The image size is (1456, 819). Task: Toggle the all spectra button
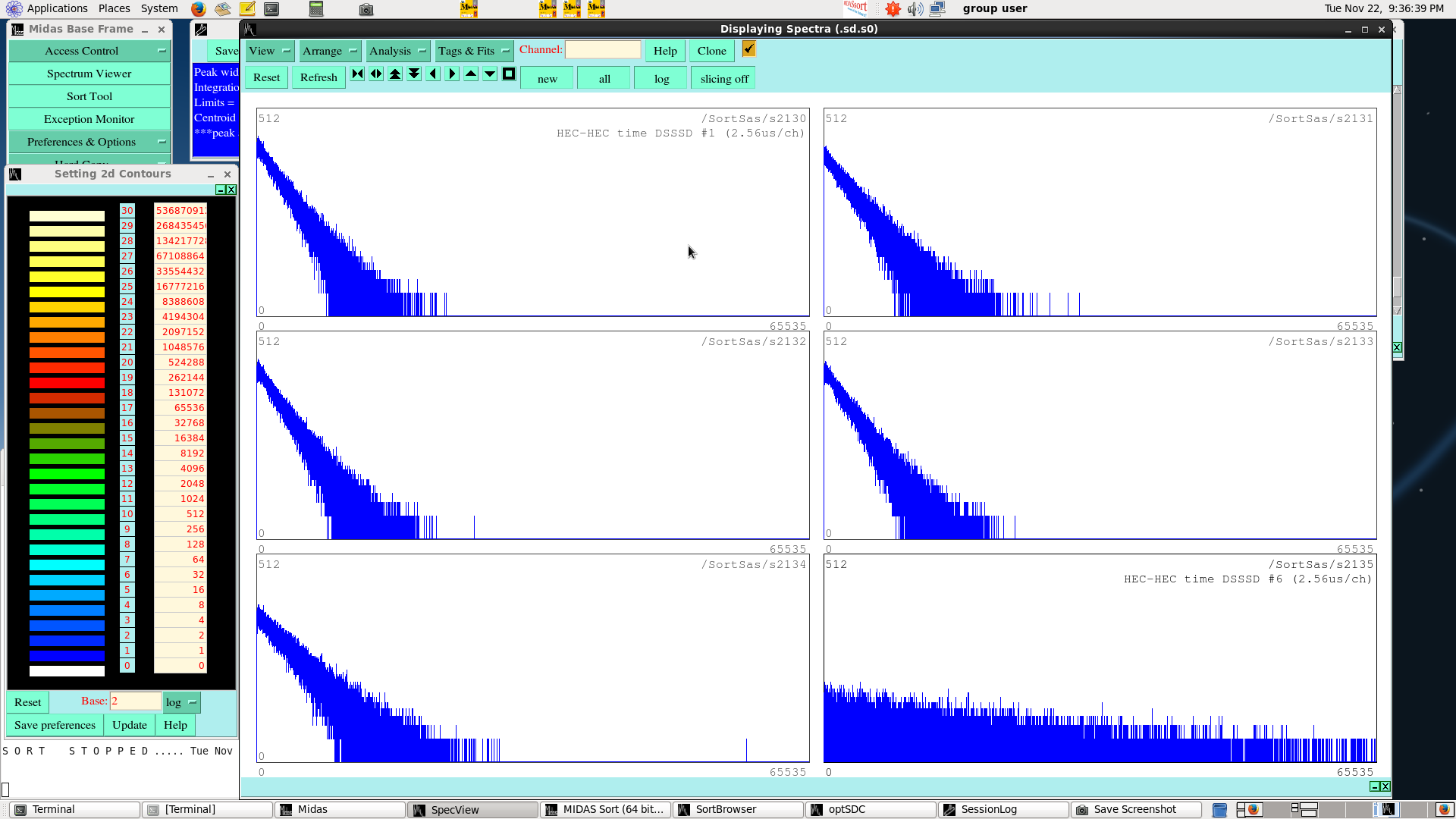point(604,78)
